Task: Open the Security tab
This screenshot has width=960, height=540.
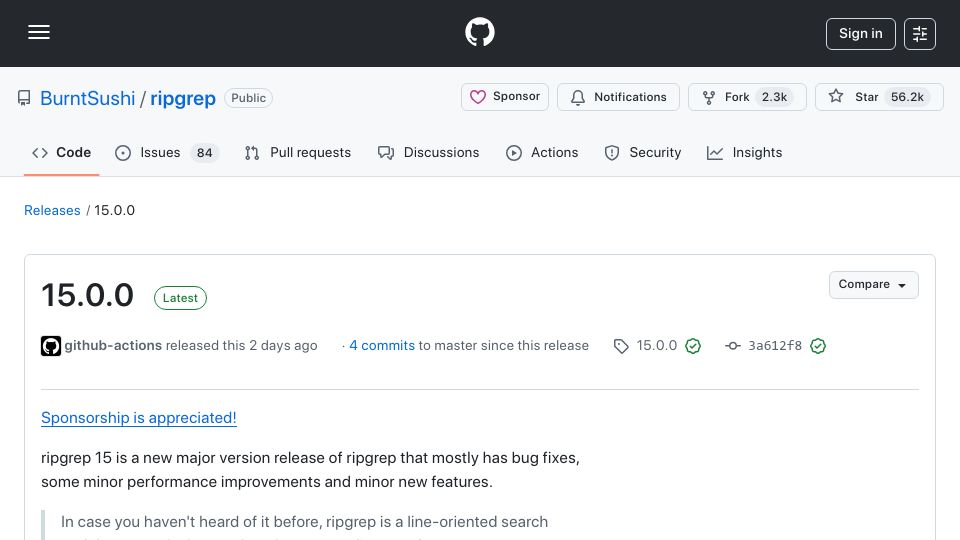Action: (642, 152)
